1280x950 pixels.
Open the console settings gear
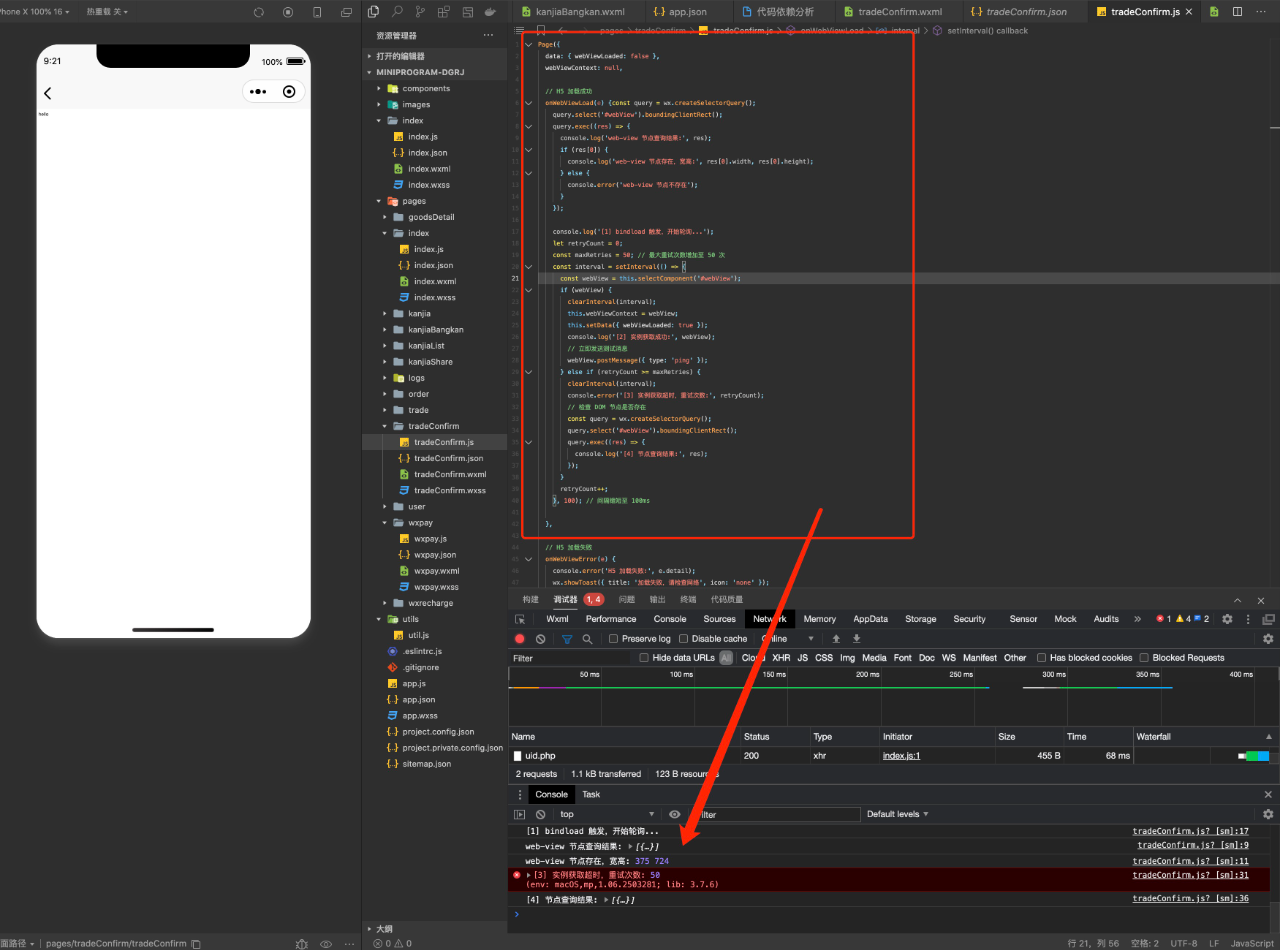click(x=1268, y=814)
